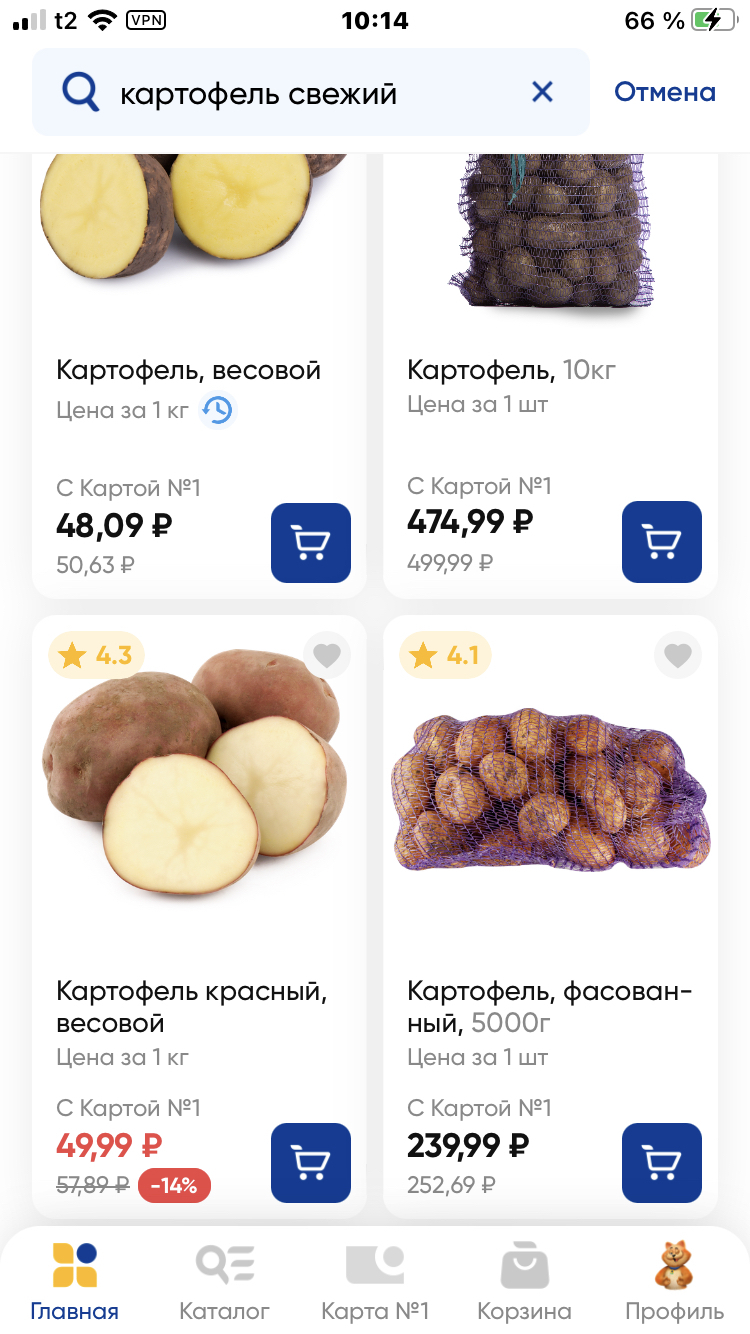
Task: Tap the magnifier search icon
Action: point(80,93)
